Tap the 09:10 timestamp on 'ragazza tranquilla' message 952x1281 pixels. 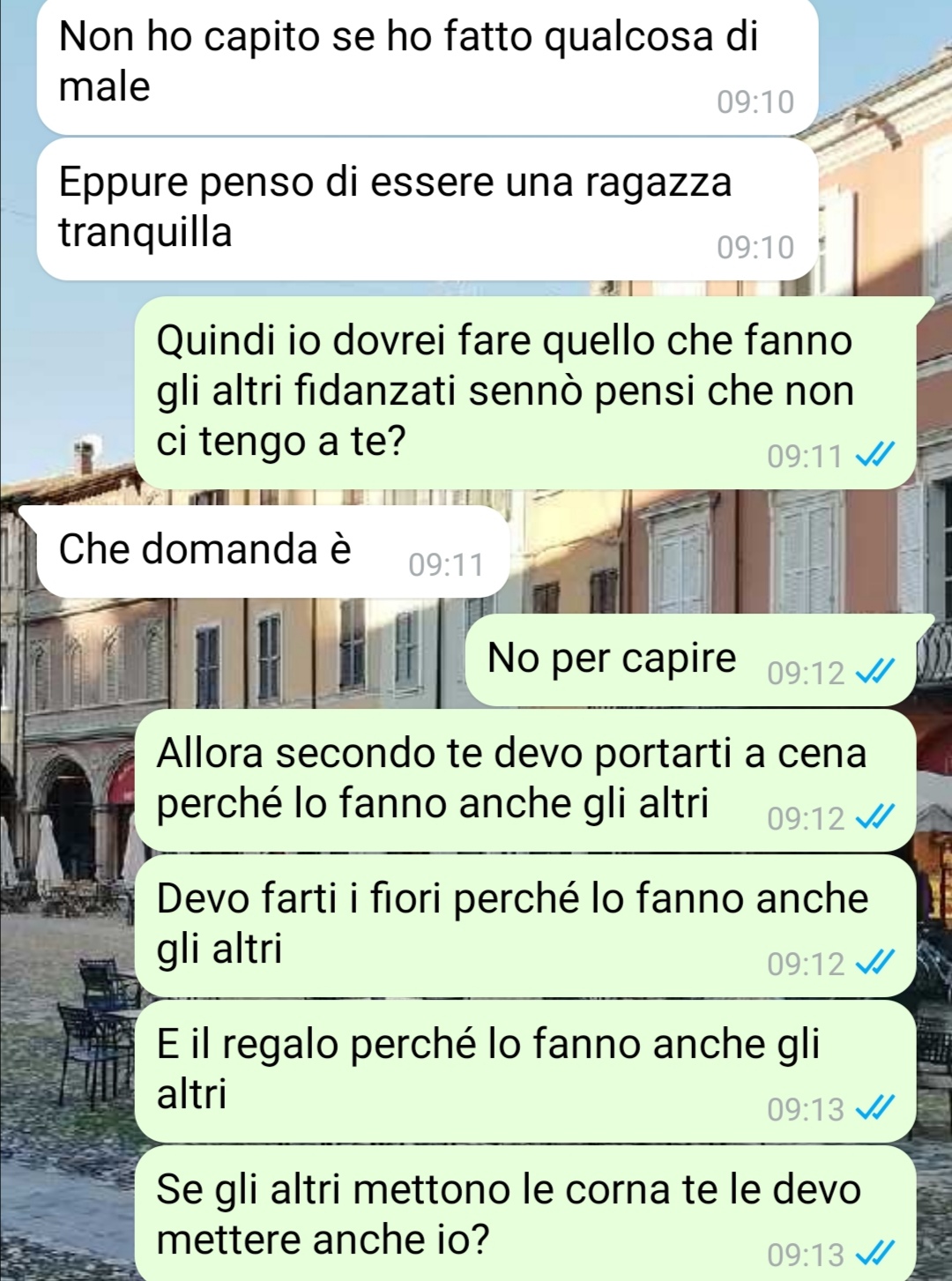(755, 248)
